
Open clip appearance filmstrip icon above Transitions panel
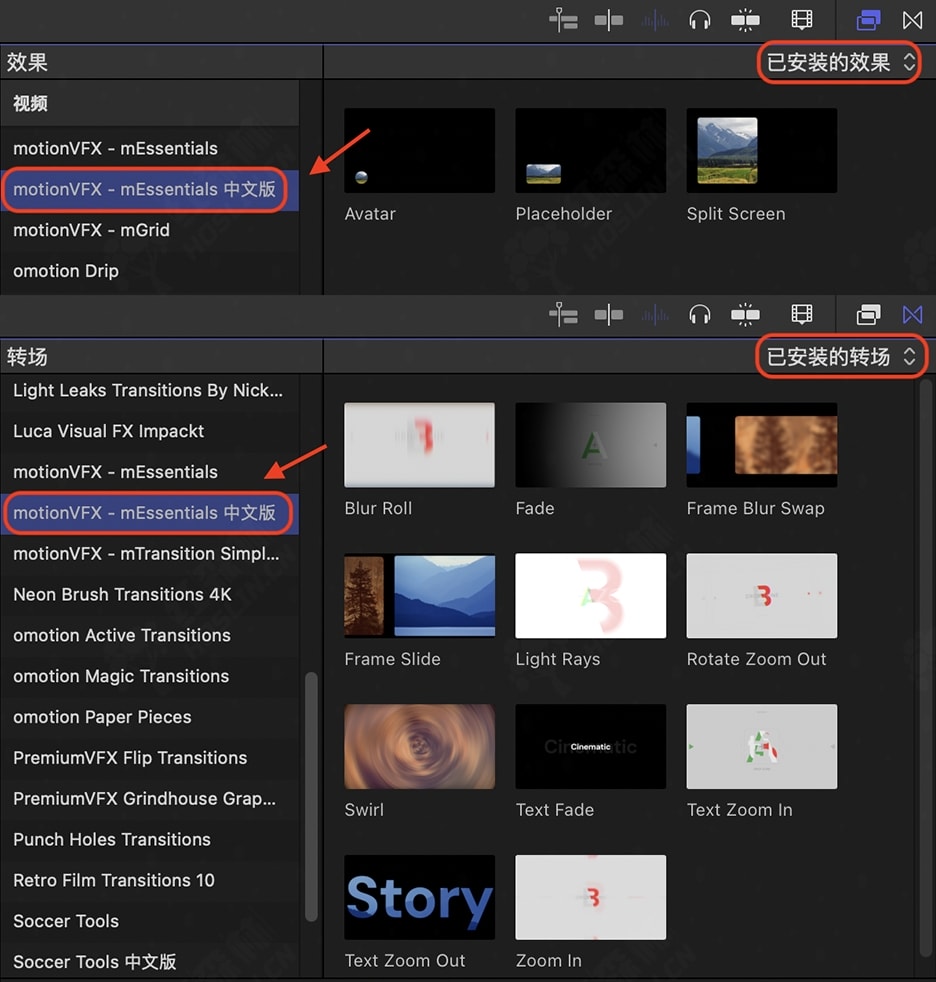coord(801,314)
